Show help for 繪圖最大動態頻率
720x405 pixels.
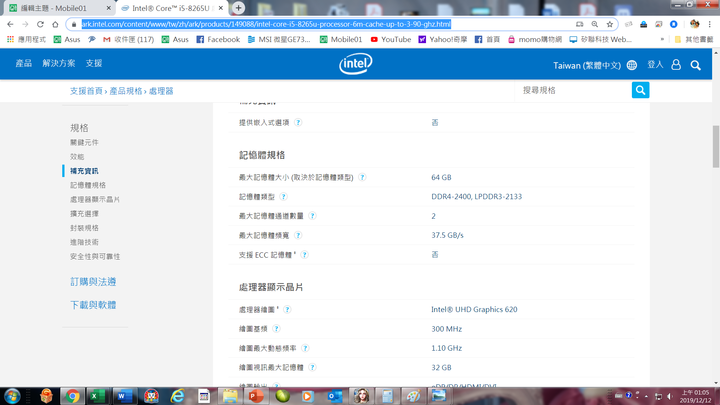305,348
